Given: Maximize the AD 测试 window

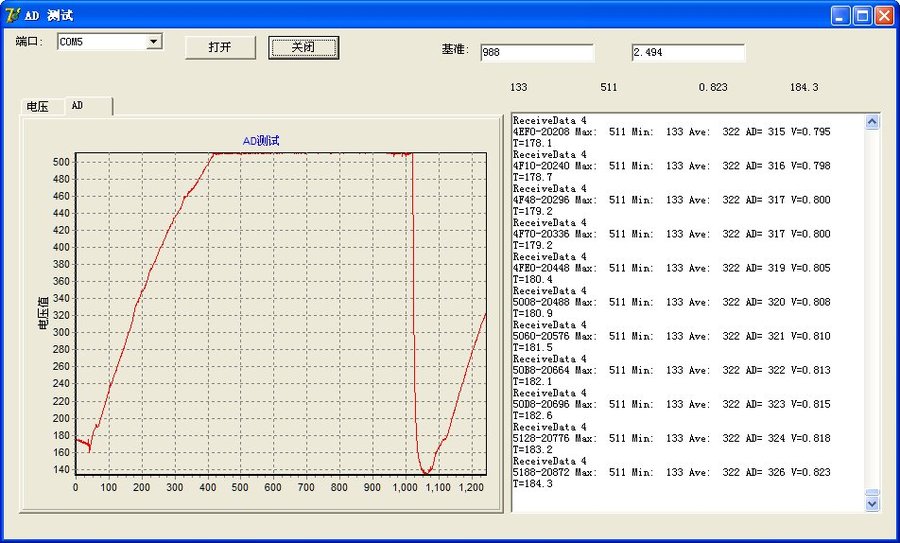Looking at the screenshot, I should point(862,15).
